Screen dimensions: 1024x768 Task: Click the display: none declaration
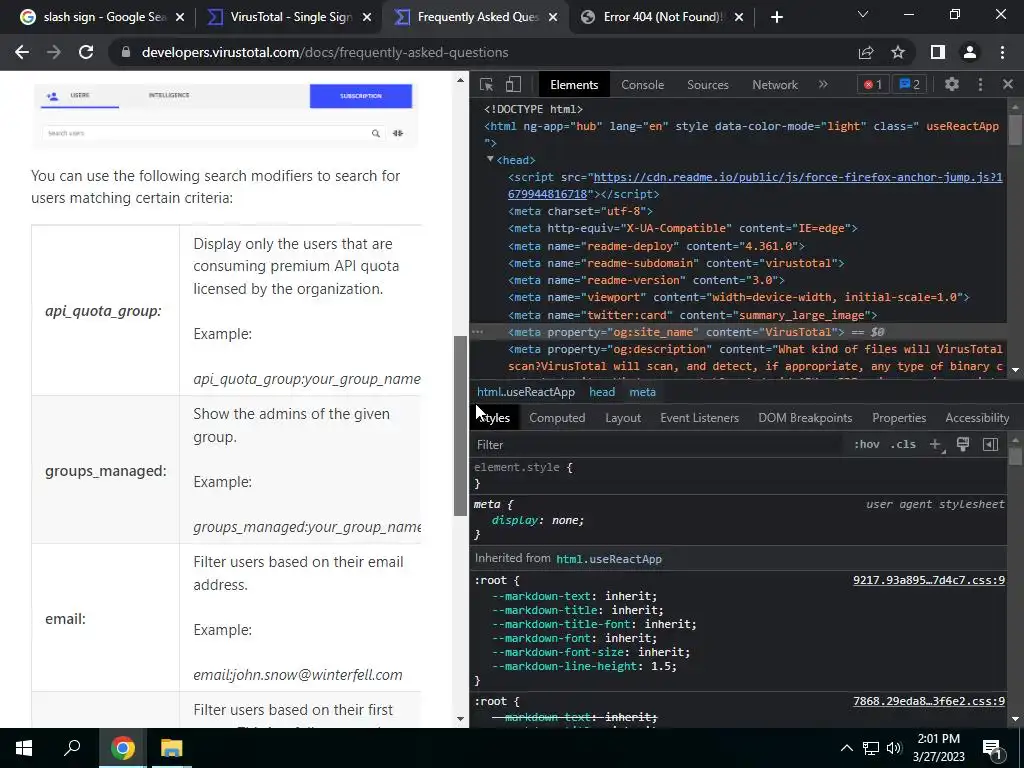point(537,520)
